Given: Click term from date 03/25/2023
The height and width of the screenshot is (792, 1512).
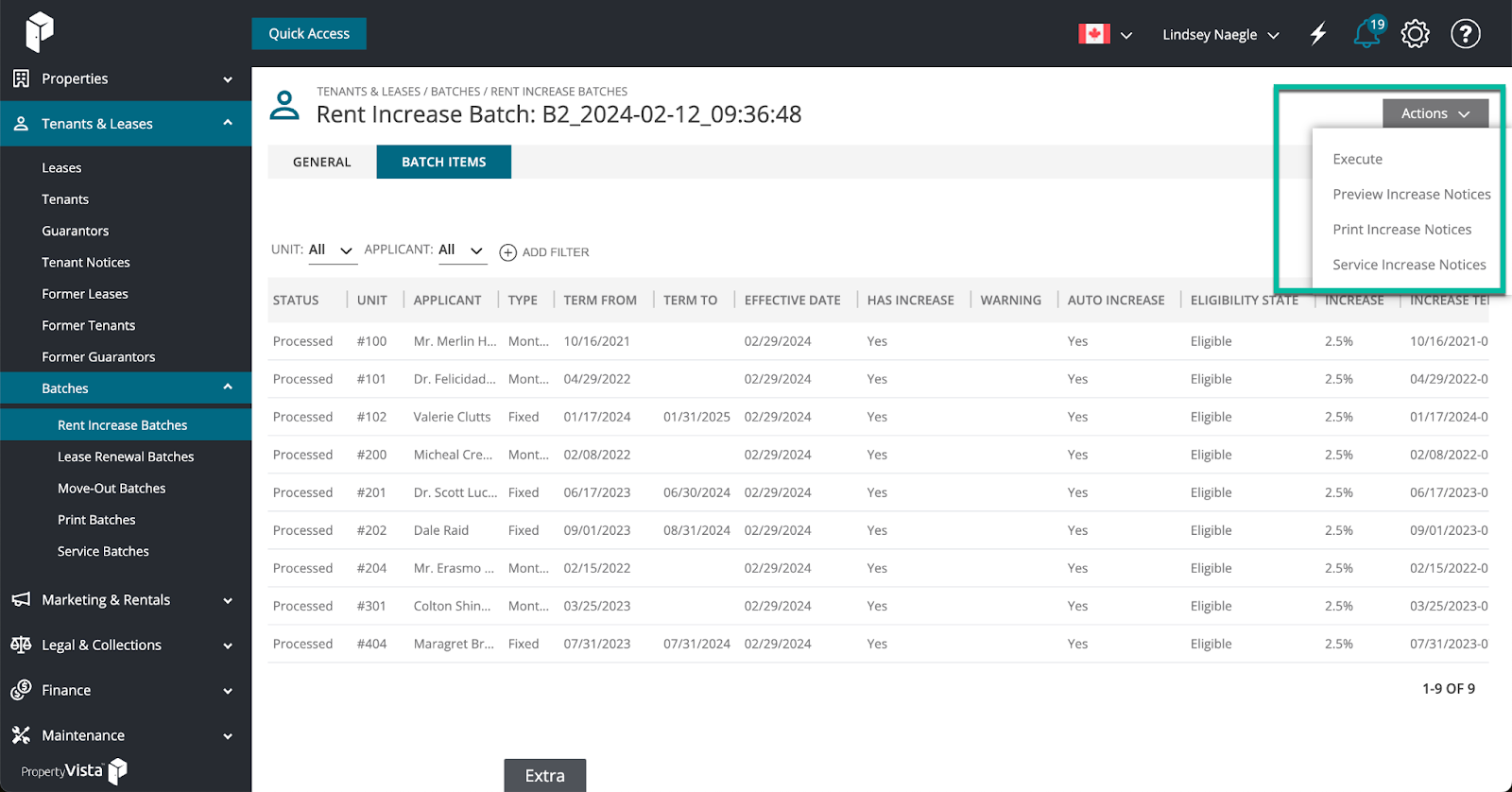Looking at the screenshot, I should click(x=596, y=606).
